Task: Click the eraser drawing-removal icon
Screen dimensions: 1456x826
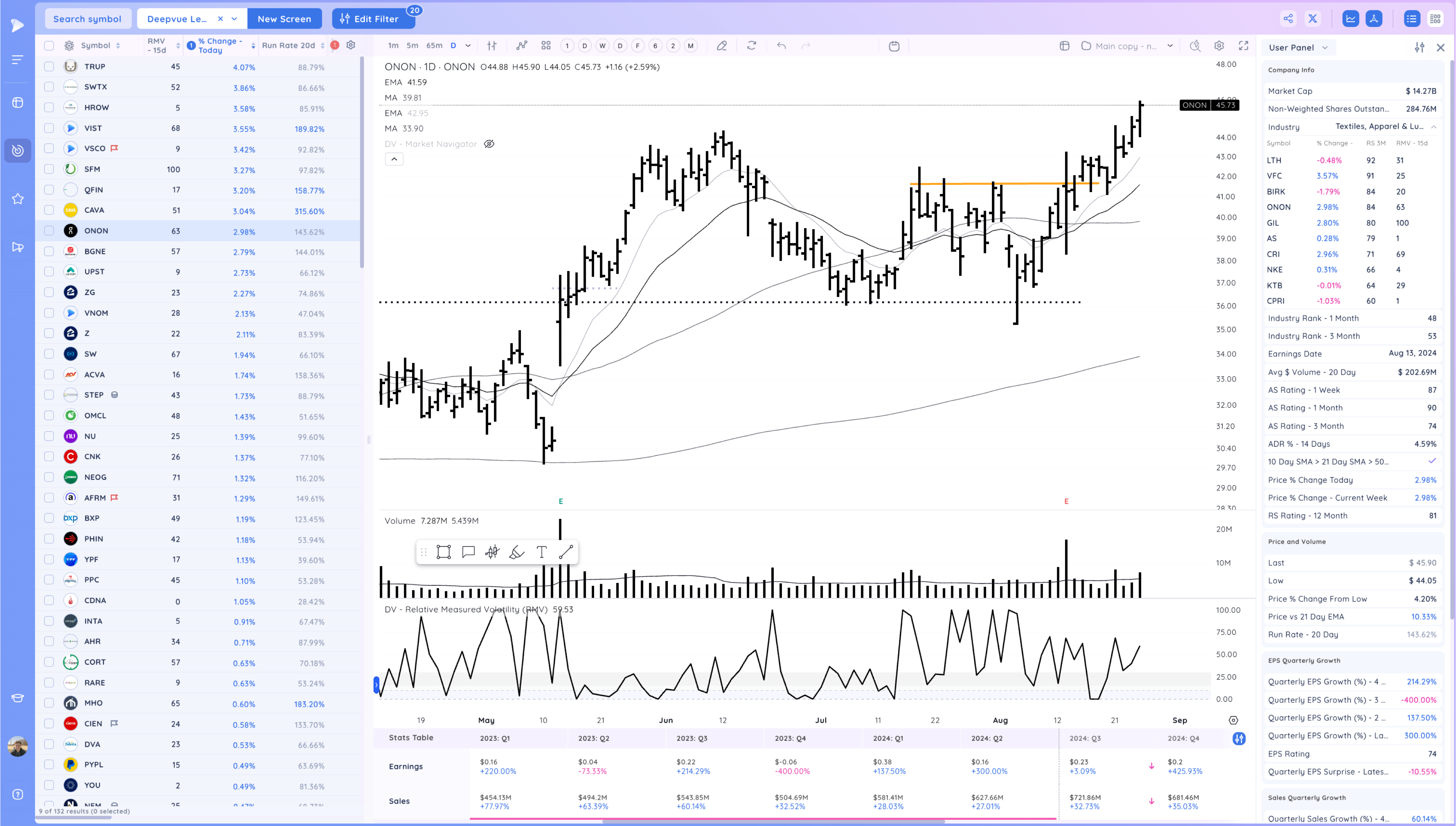Action: coord(721,46)
